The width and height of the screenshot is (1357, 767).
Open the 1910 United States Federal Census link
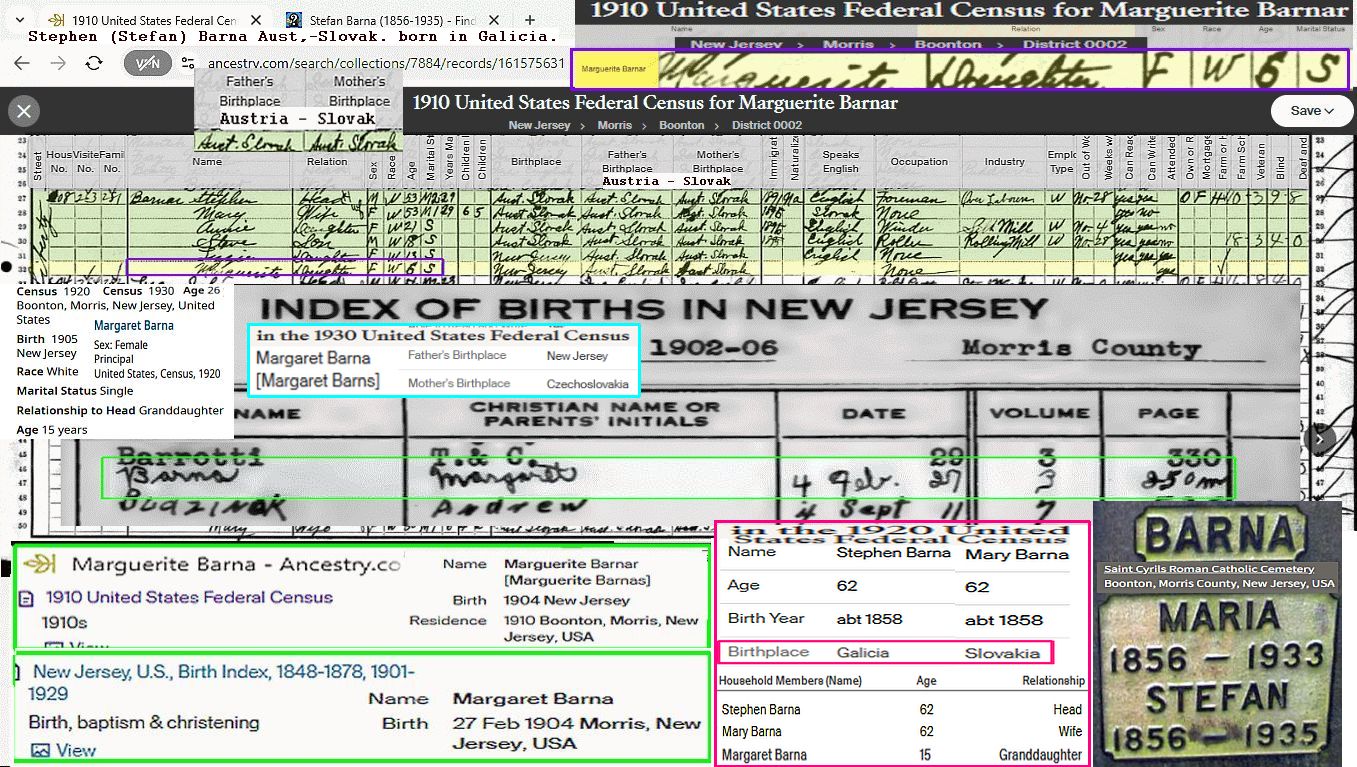pyautogui.click(x=189, y=597)
